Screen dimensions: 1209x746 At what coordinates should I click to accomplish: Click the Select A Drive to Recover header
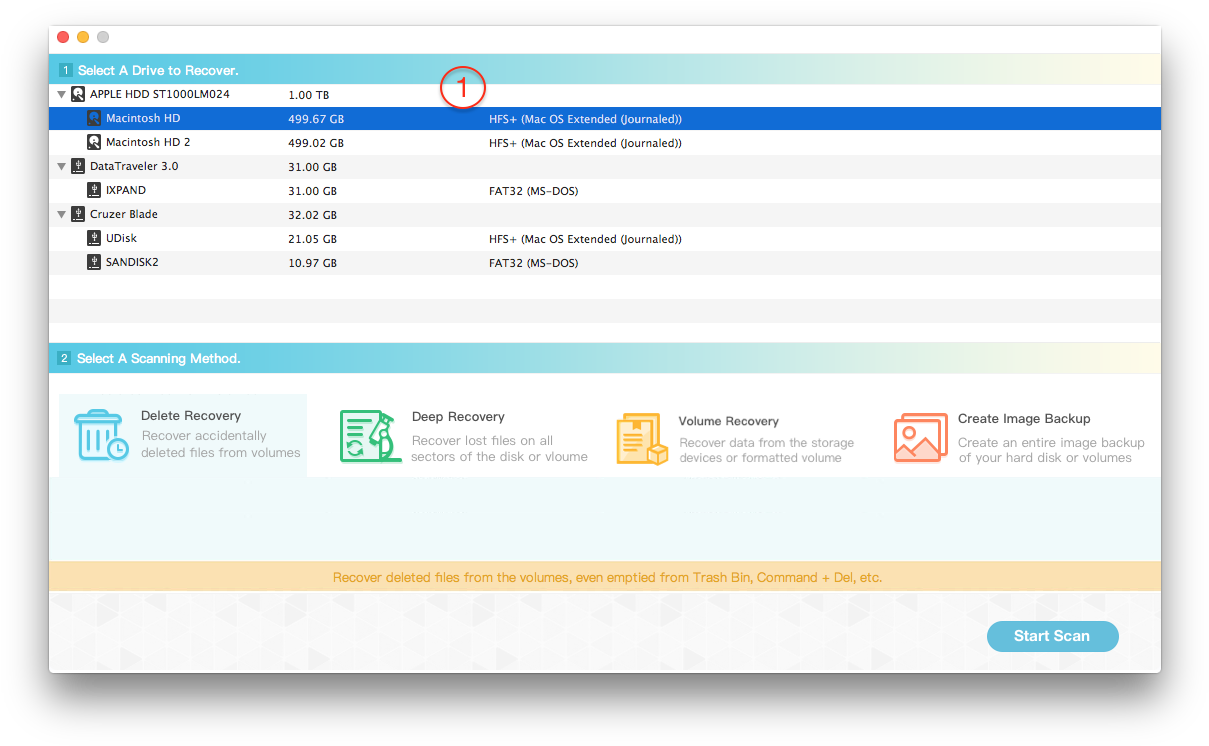[605, 70]
